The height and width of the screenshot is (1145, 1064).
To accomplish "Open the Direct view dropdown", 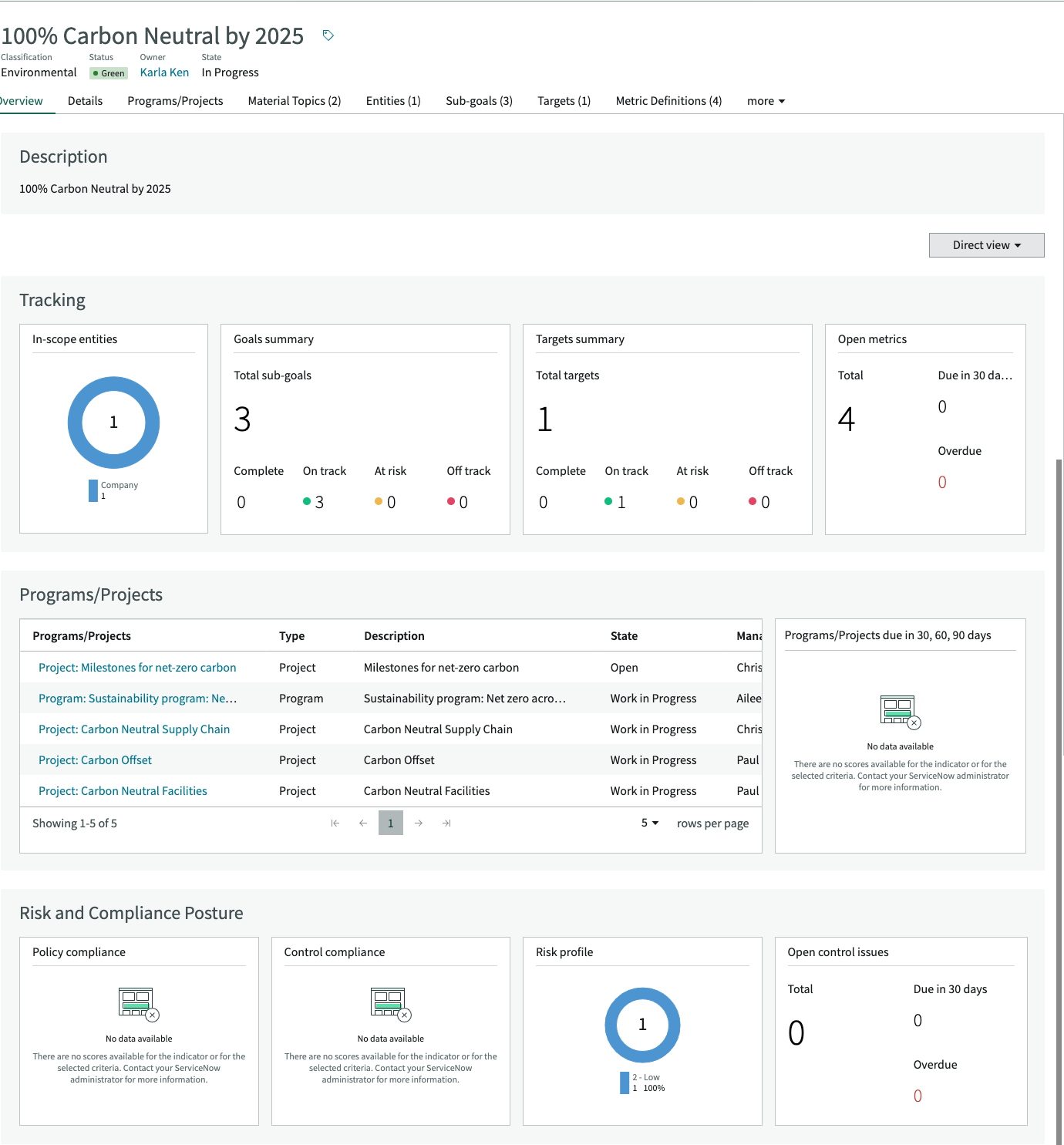I will coord(986,245).
